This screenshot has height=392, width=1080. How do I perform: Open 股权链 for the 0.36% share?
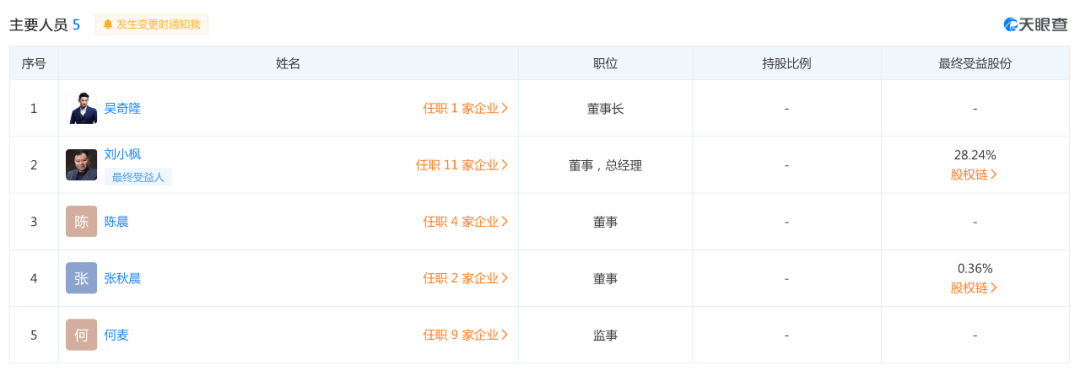point(974,288)
